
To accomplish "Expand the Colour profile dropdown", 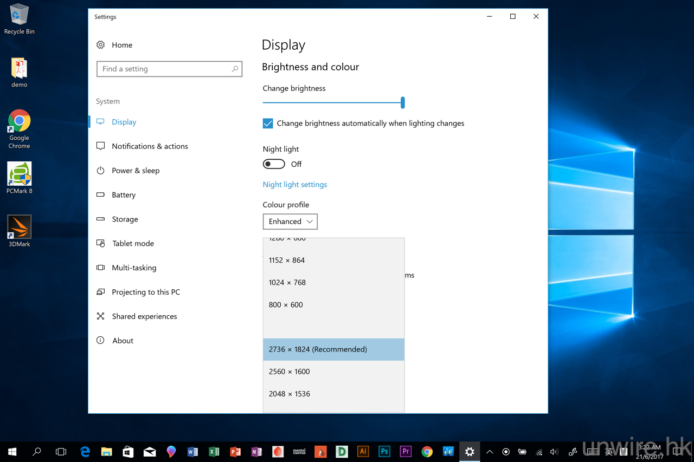I will pyautogui.click(x=290, y=221).
